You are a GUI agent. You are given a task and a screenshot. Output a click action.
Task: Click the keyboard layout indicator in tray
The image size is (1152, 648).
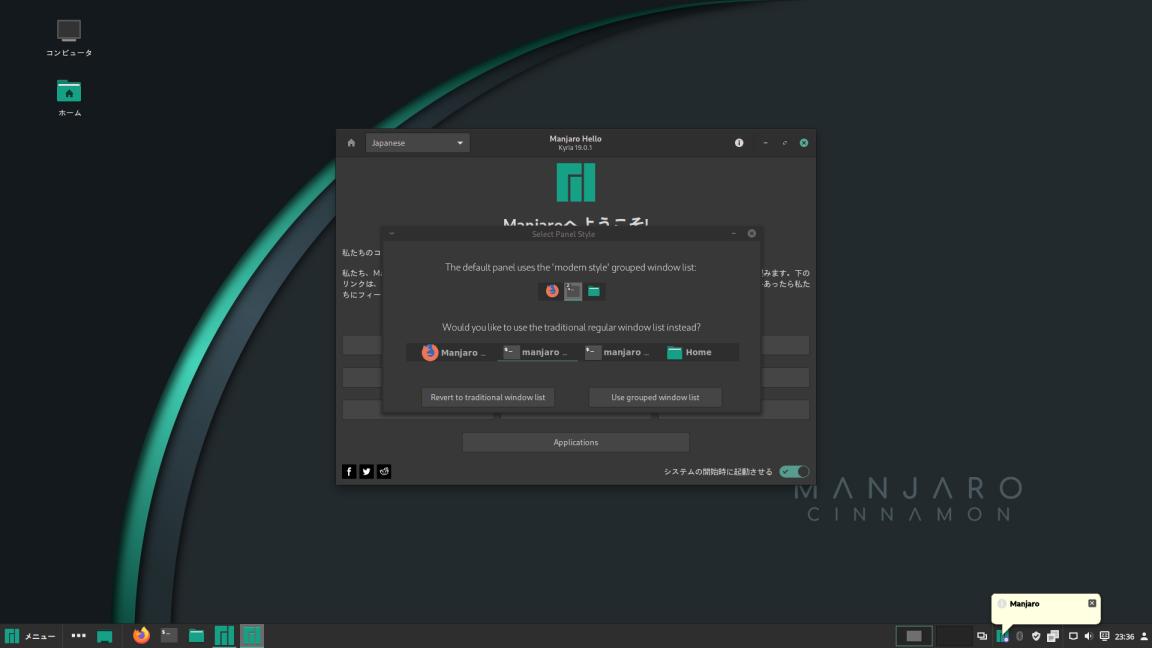1104,636
